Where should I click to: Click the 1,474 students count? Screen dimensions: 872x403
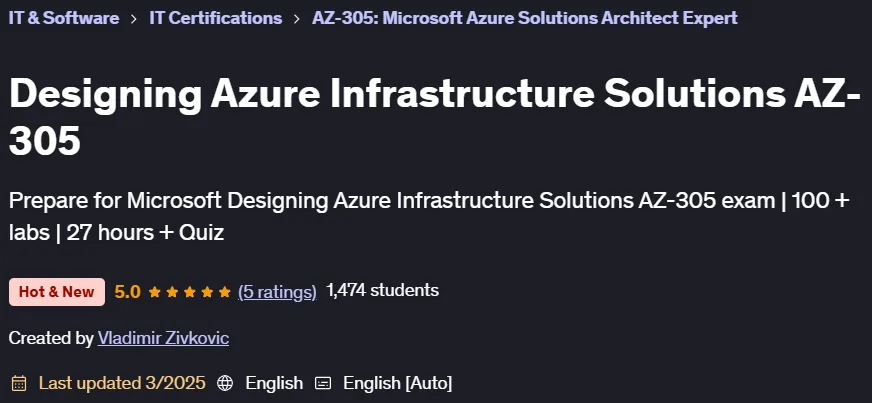pyautogui.click(x=383, y=290)
